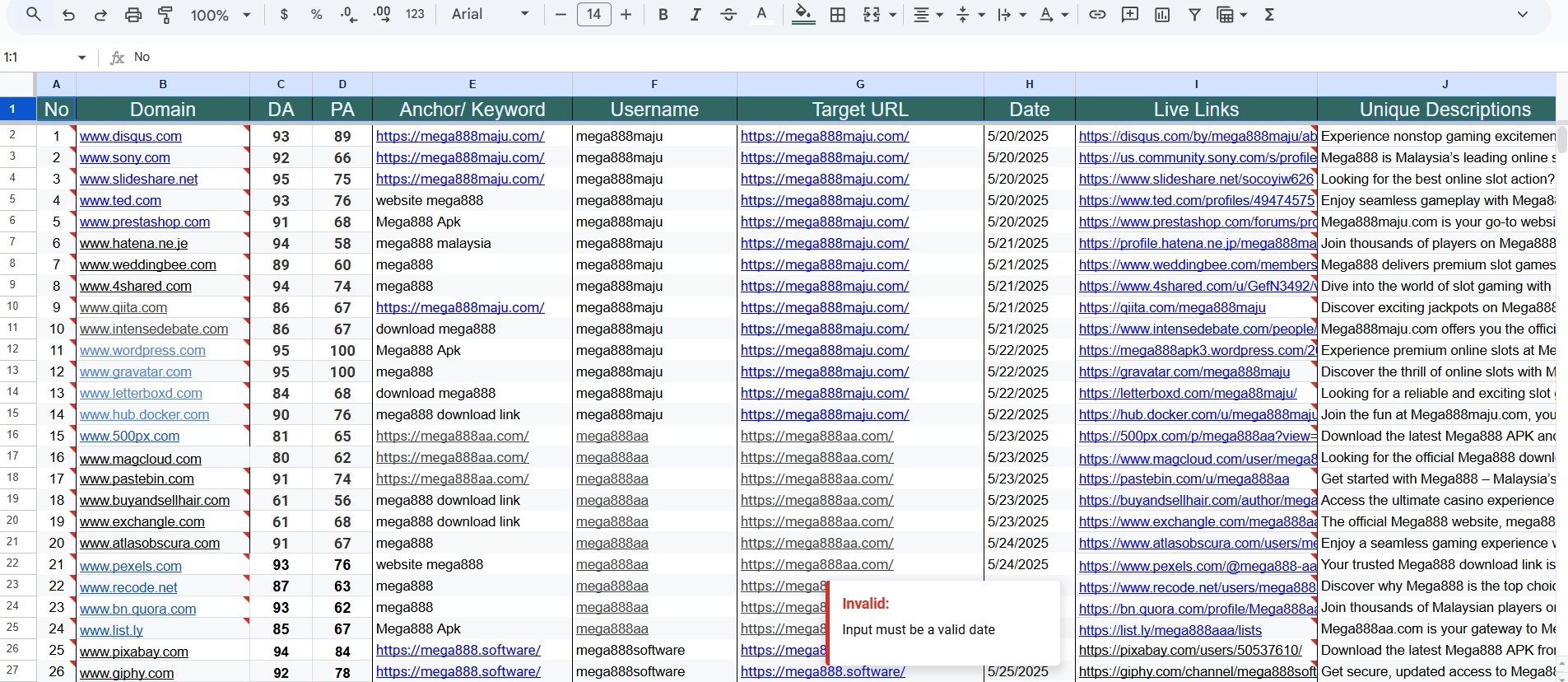
Task: Open the table icon's dropdown arrow
Action: (x=1243, y=15)
